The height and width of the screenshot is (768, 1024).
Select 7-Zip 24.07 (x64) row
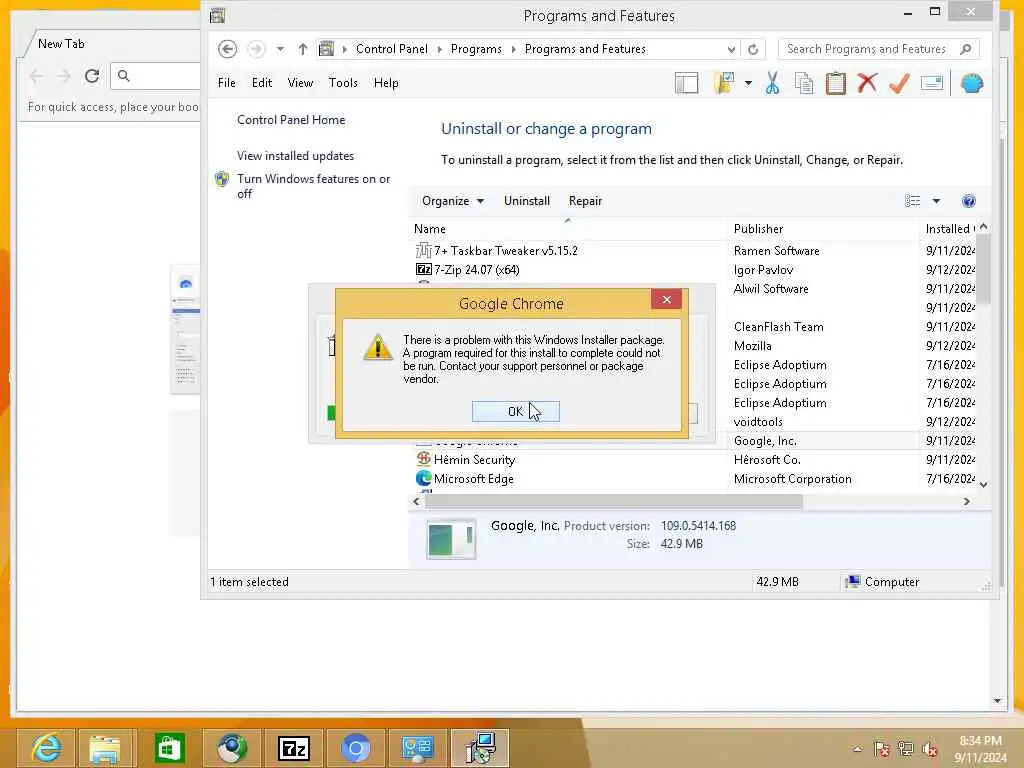695,270
